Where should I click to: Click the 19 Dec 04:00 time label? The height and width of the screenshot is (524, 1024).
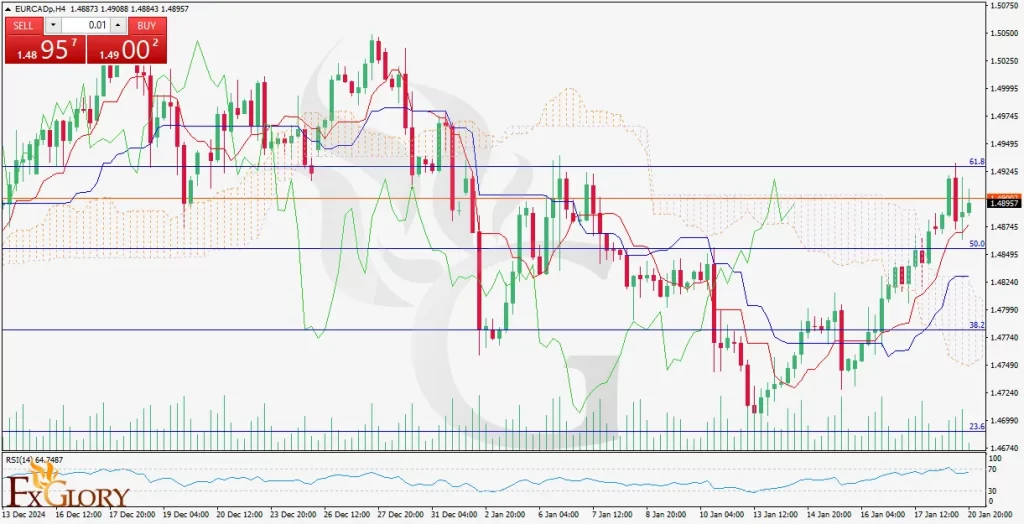pyautogui.click(x=184, y=514)
